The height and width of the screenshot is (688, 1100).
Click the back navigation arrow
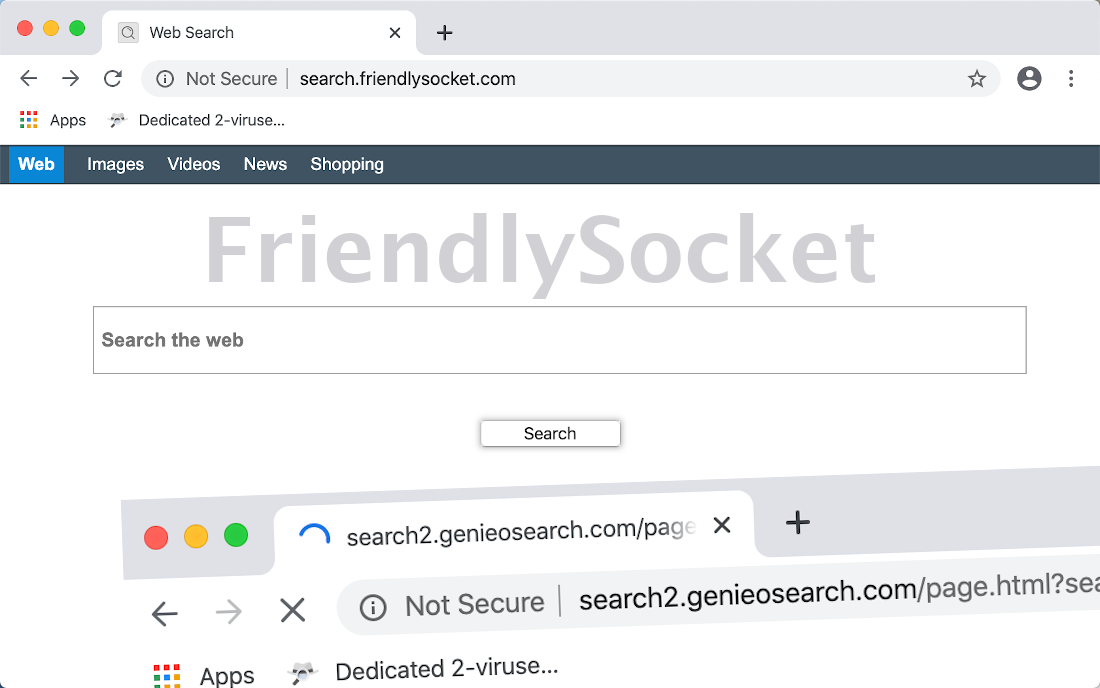tap(28, 78)
